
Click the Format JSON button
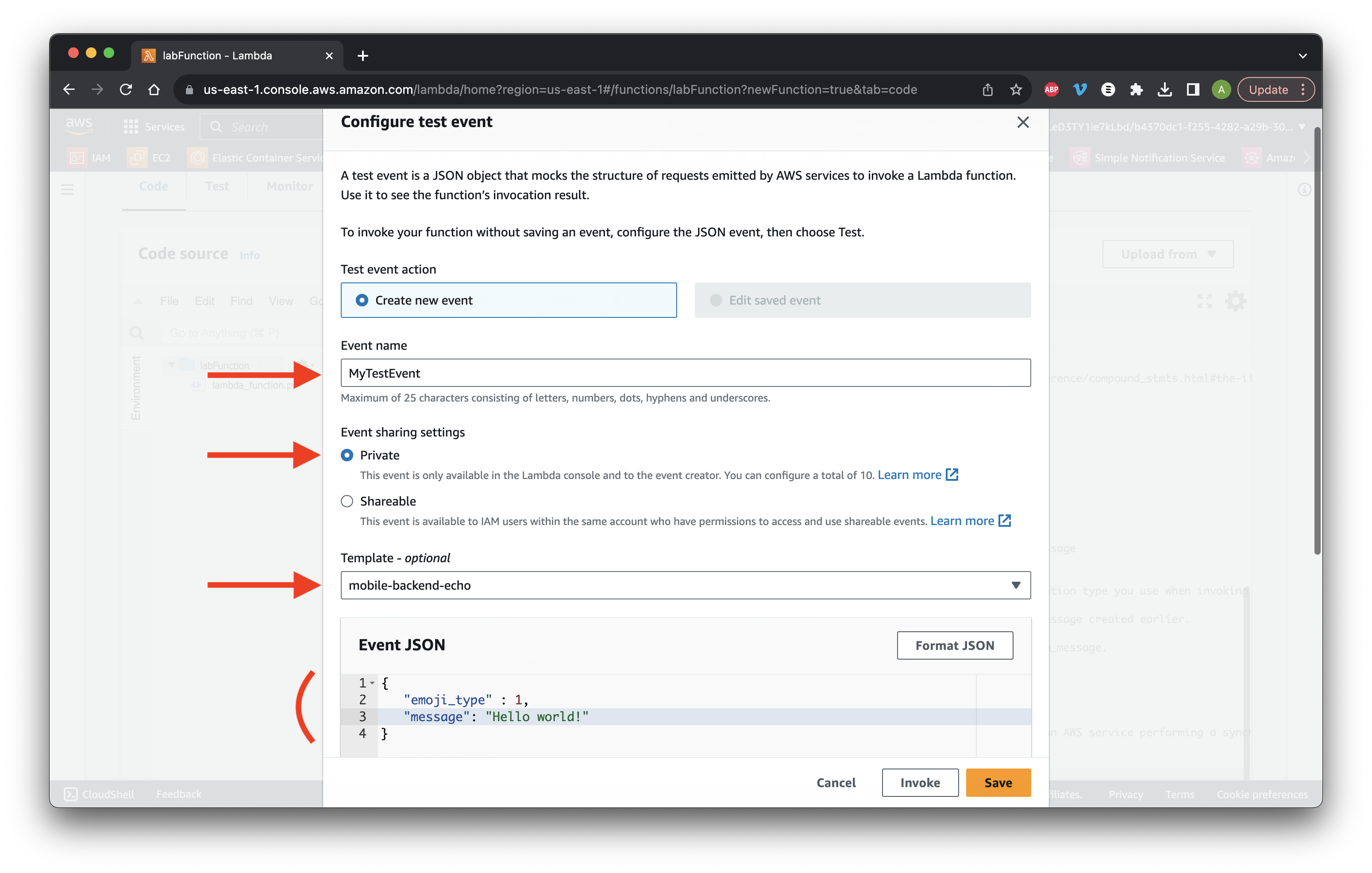point(955,645)
